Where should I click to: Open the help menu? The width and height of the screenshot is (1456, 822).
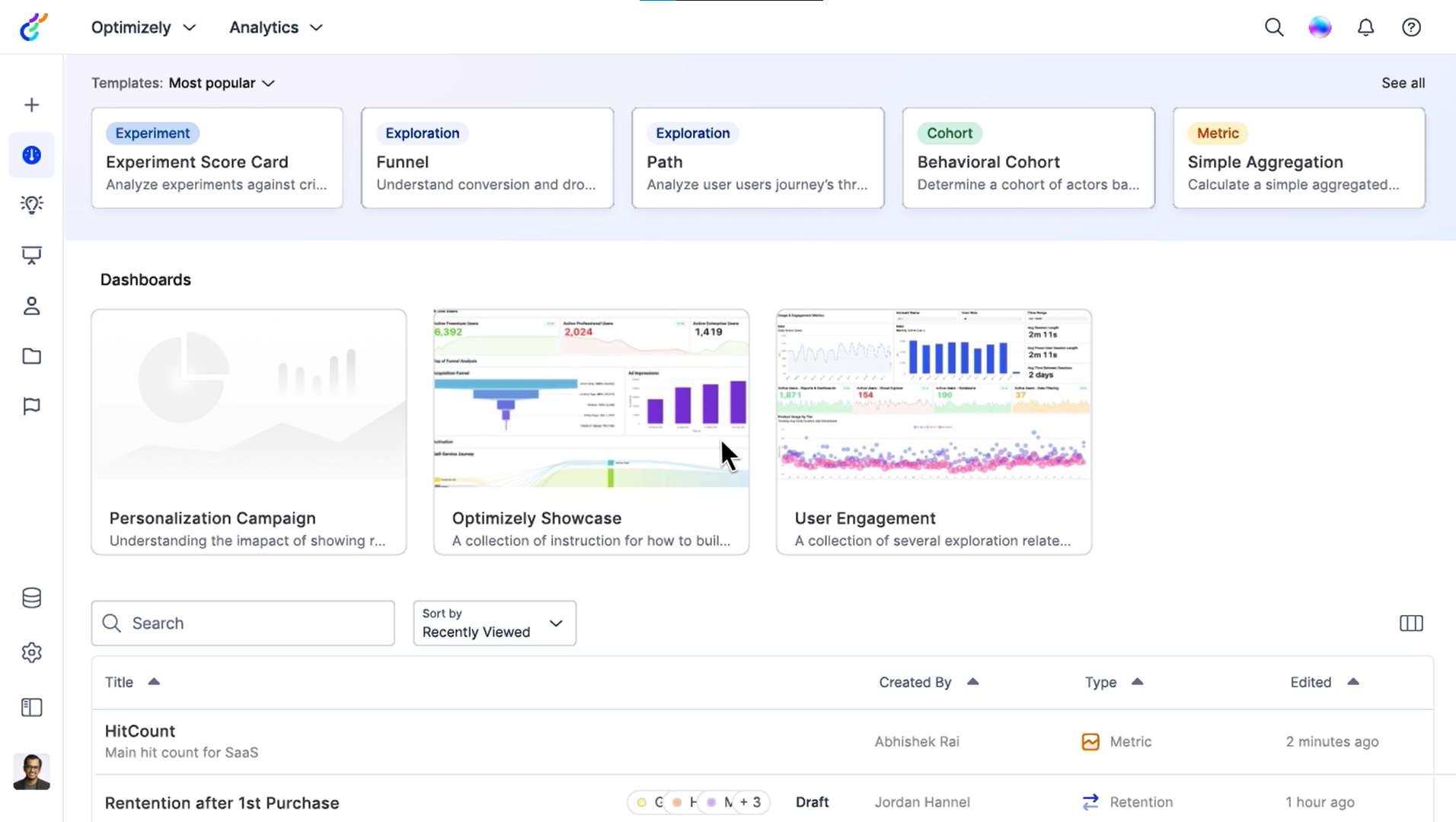tap(1411, 27)
